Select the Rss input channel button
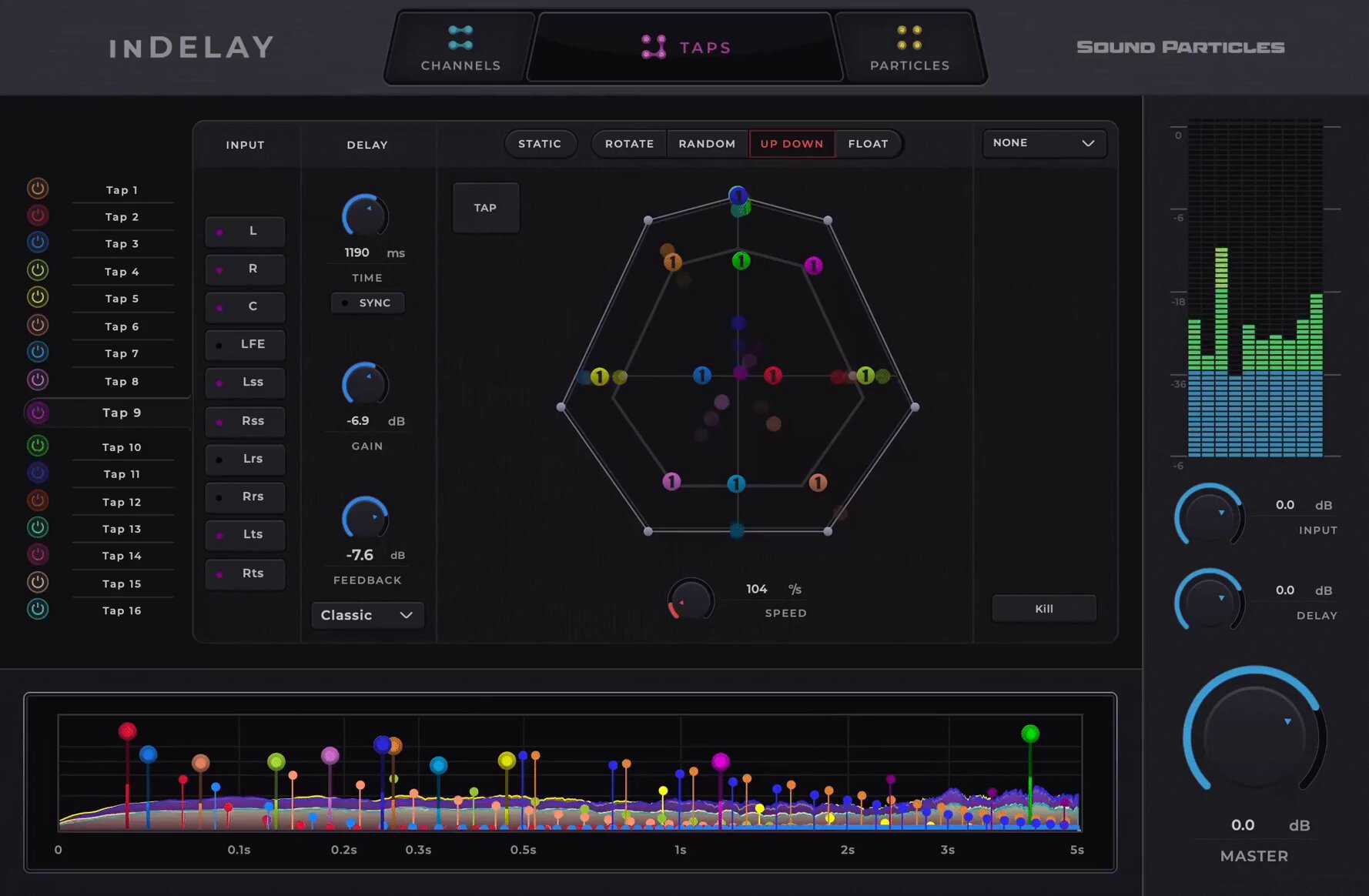This screenshot has height=896, width=1369. [245, 421]
